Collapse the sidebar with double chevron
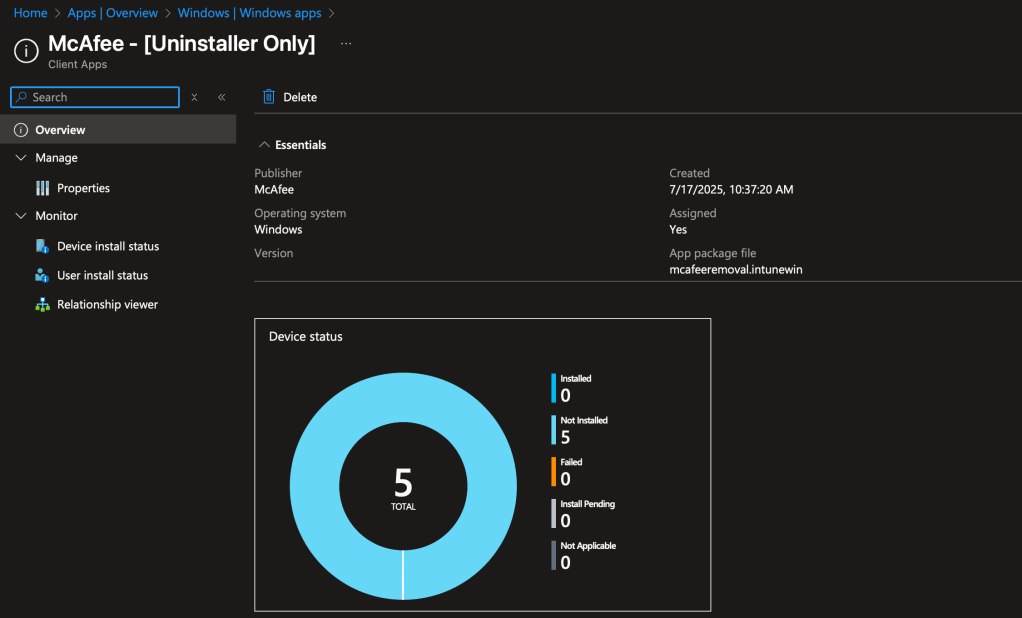The image size is (1022, 618). coord(221,97)
